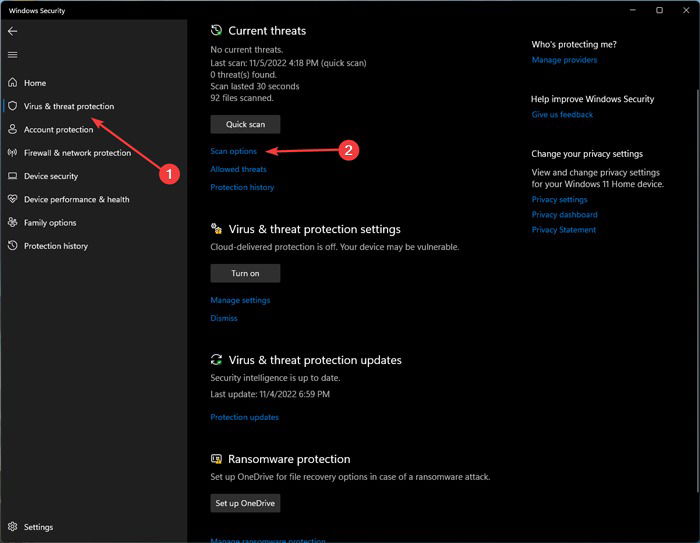Start a Quick scan
Viewport: 700px width, 543px height.
coord(245,124)
